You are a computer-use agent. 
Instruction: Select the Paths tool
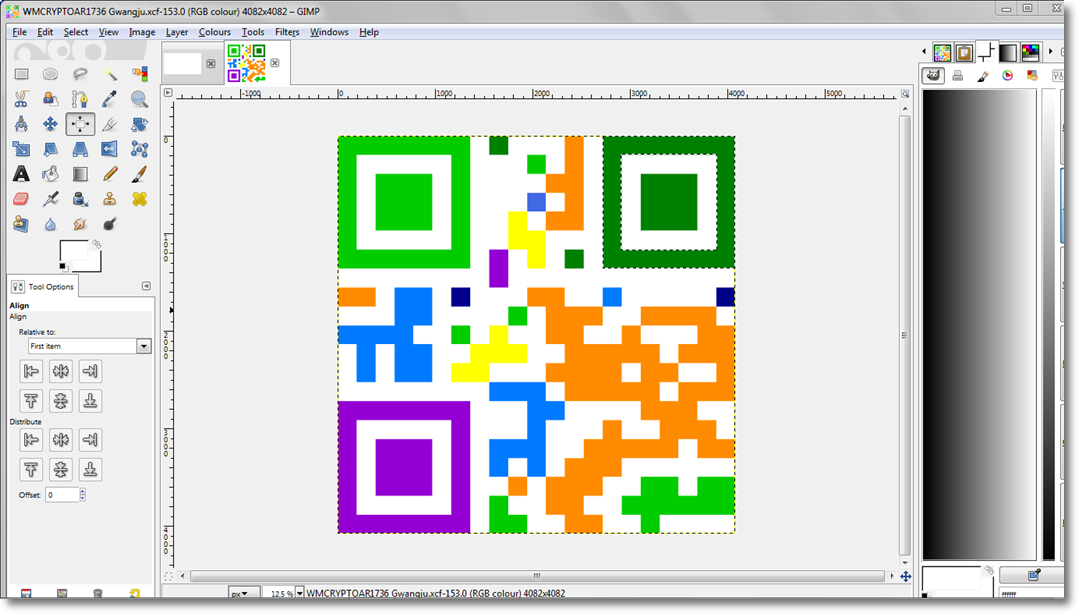80,99
